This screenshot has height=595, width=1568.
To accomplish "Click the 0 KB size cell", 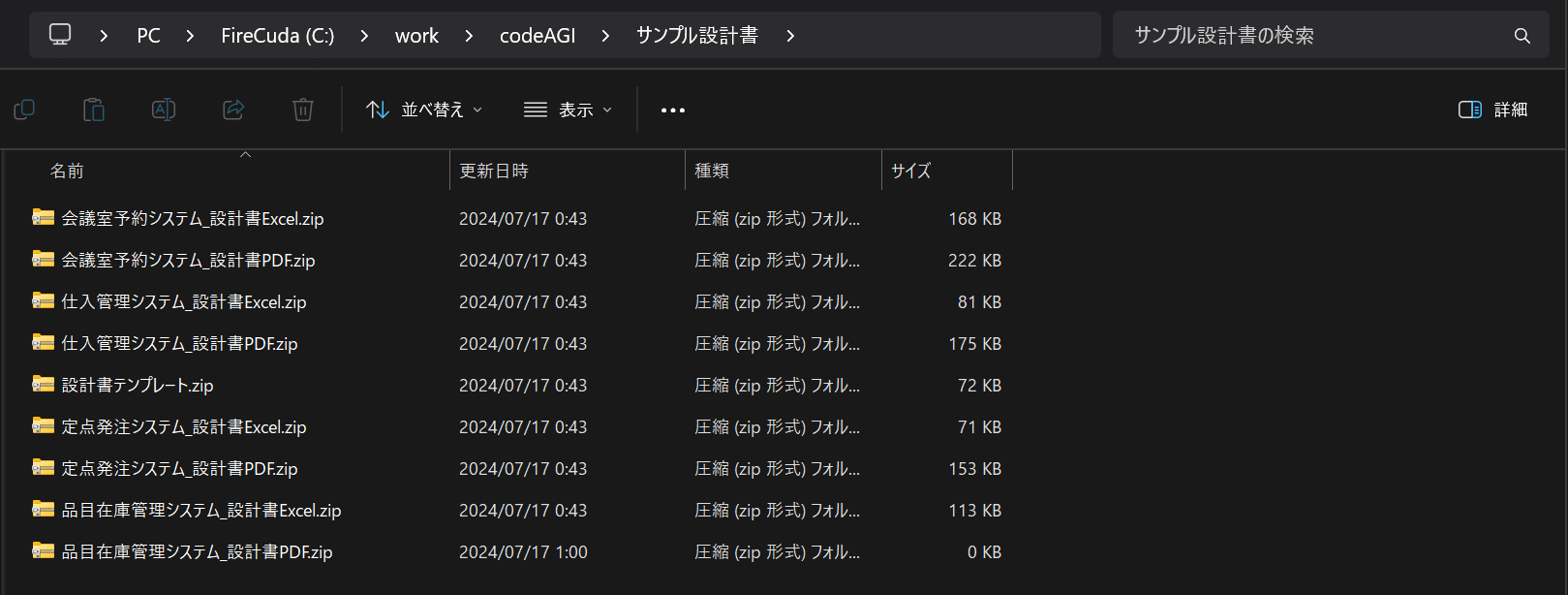I will coord(984,552).
